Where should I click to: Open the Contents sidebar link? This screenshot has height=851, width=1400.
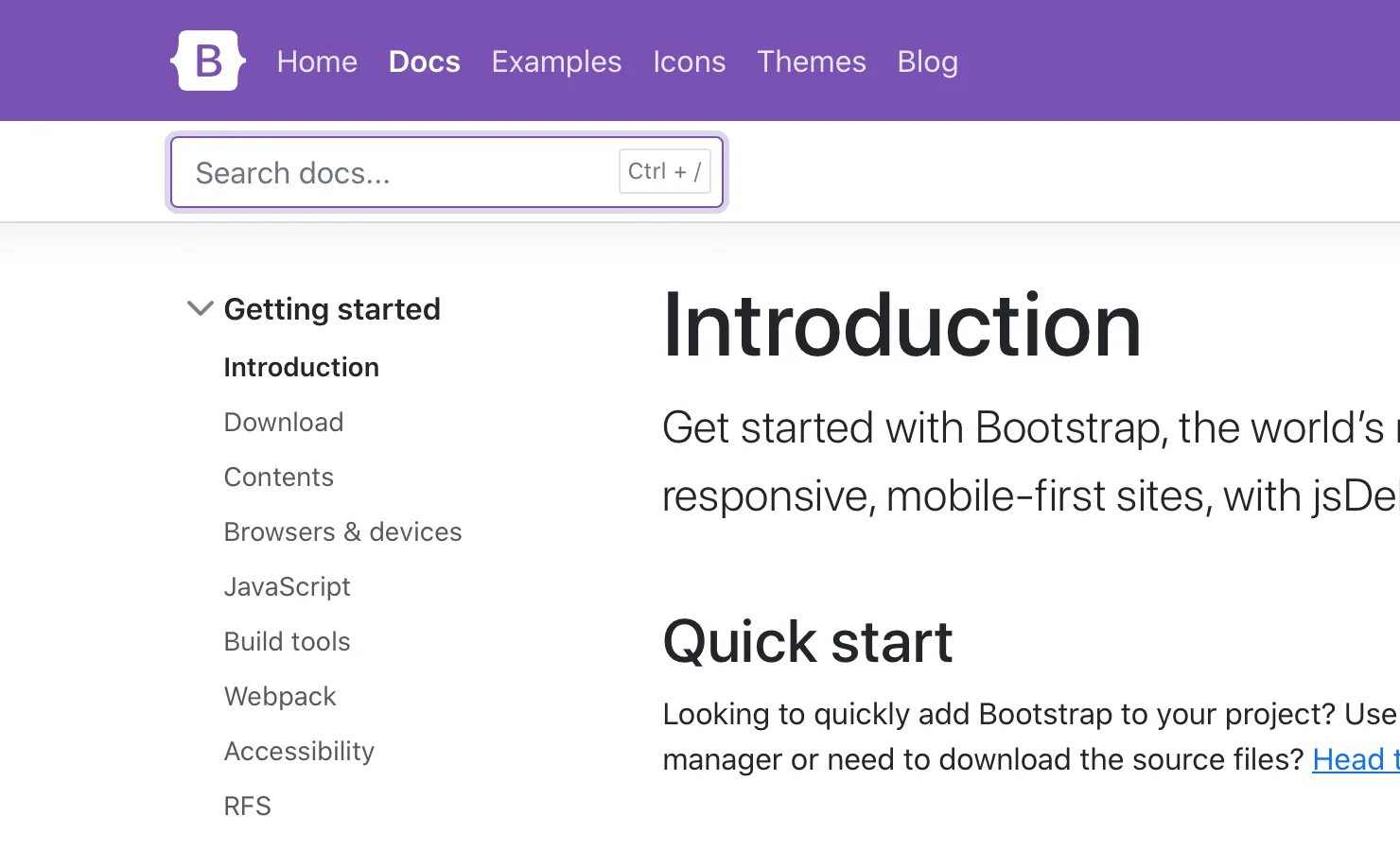pos(279,477)
